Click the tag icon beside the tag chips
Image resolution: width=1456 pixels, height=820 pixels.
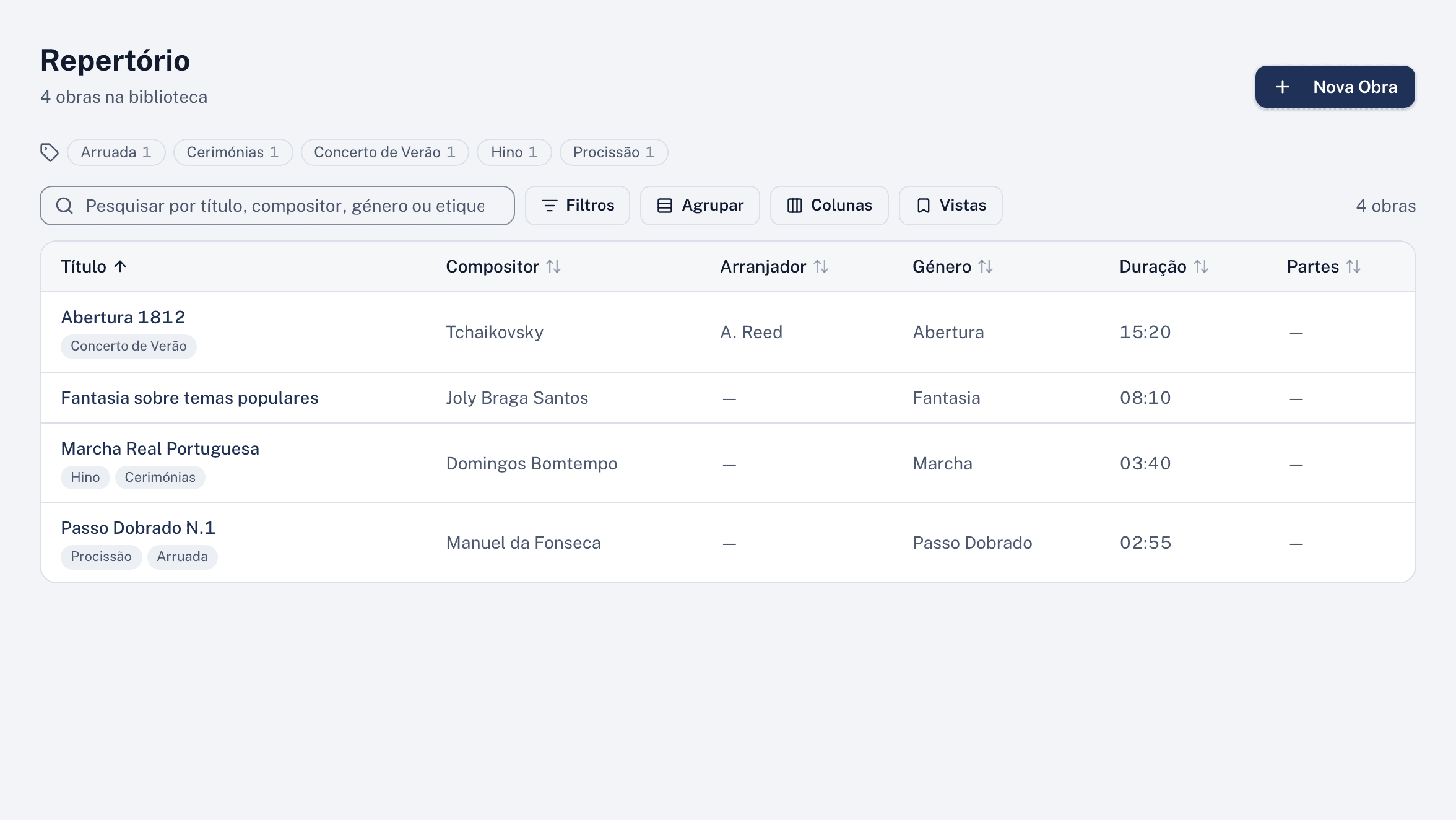(50, 152)
